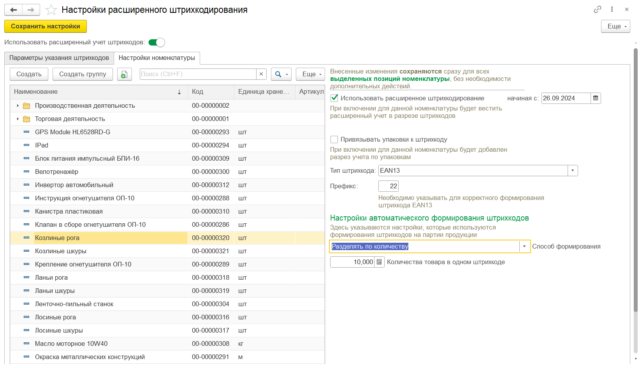Click folder icon of Торговая деятельность
The image size is (640, 368).
[x=27, y=119]
